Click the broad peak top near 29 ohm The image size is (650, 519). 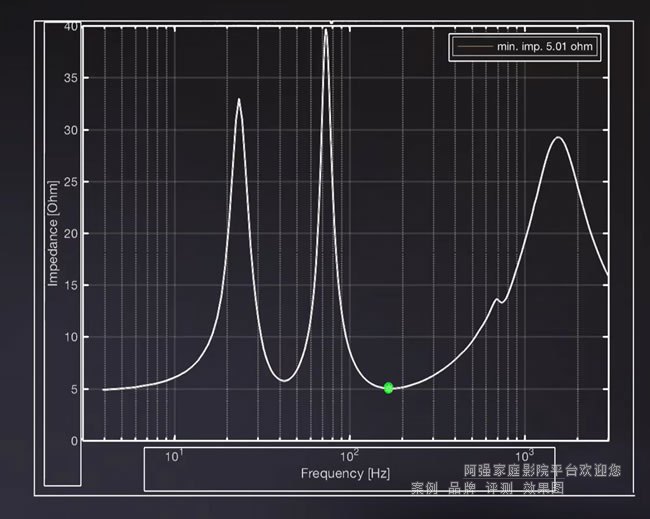[x=560, y=138]
